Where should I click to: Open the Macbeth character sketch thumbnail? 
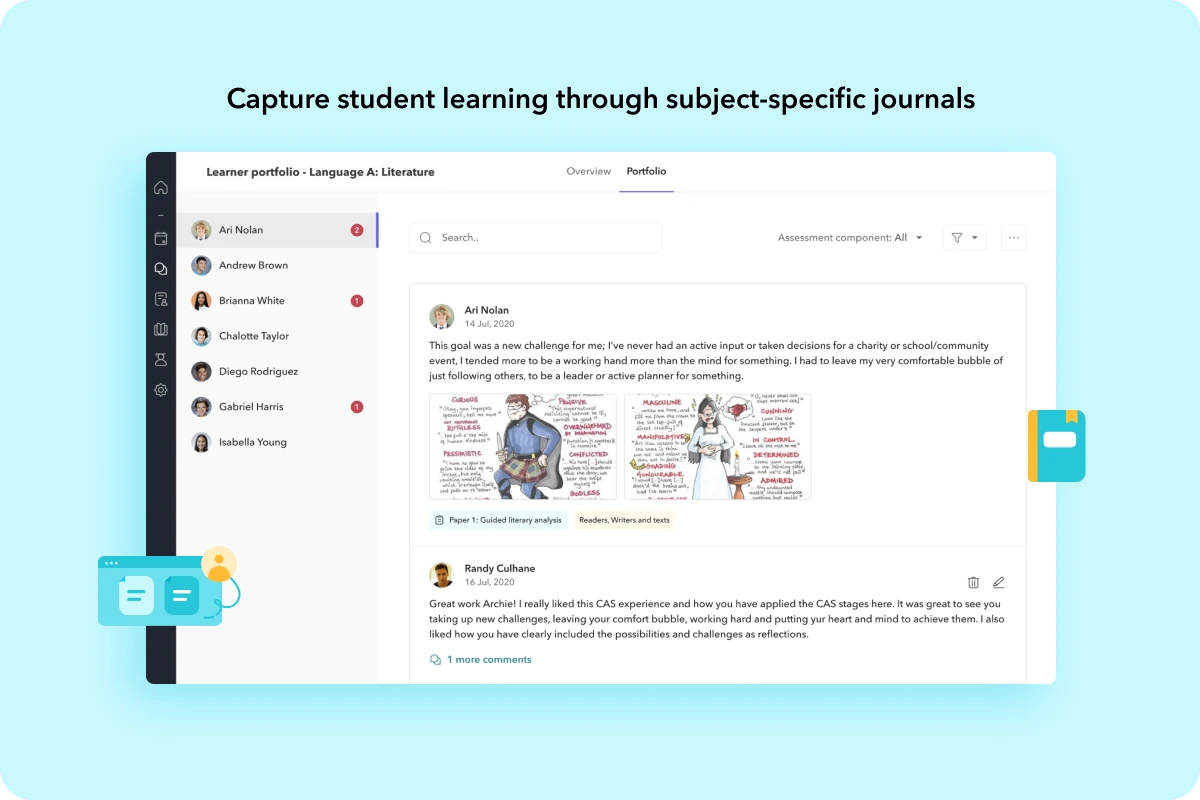click(523, 446)
